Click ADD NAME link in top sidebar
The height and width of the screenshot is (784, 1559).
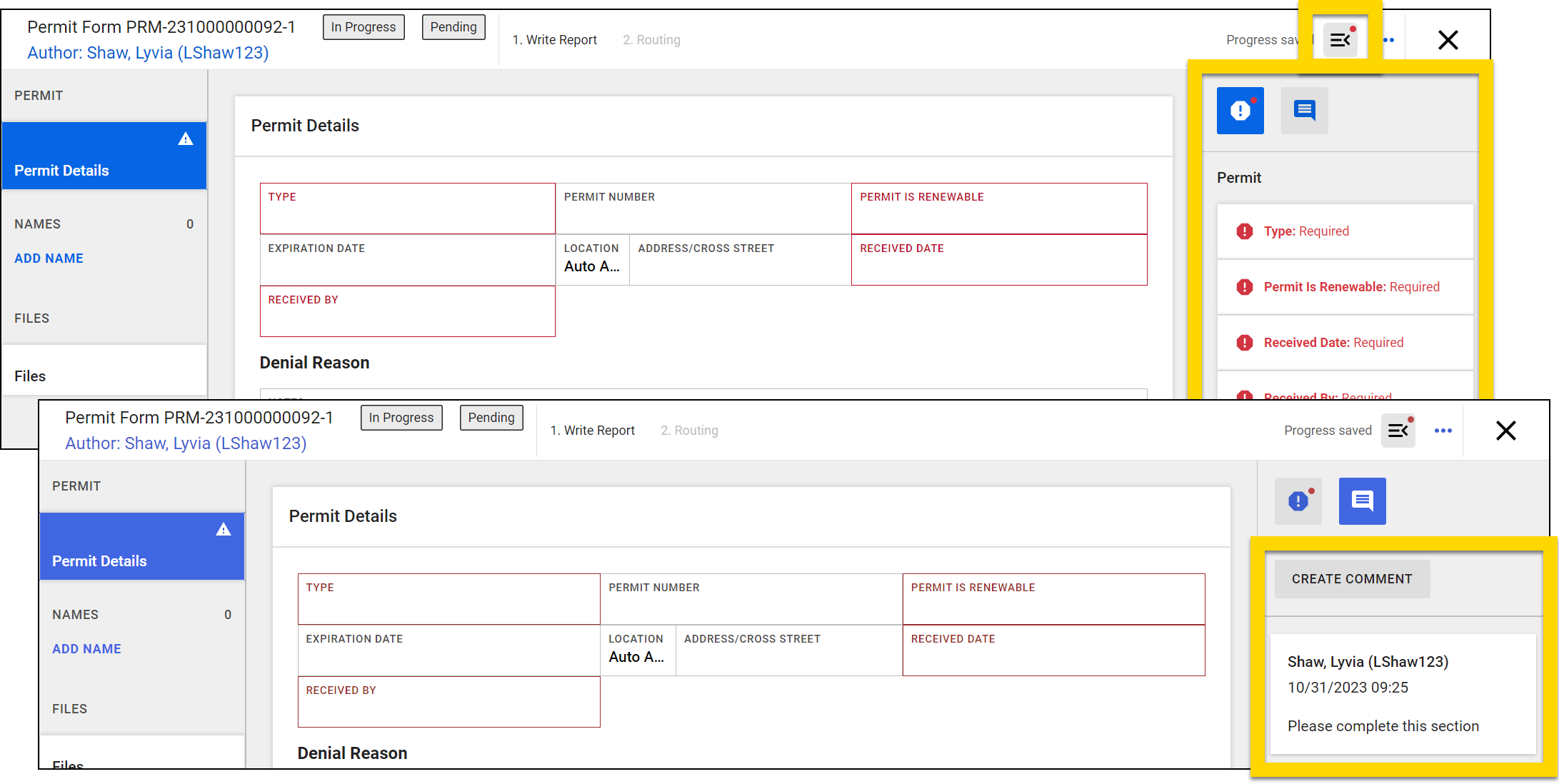pos(49,258)
